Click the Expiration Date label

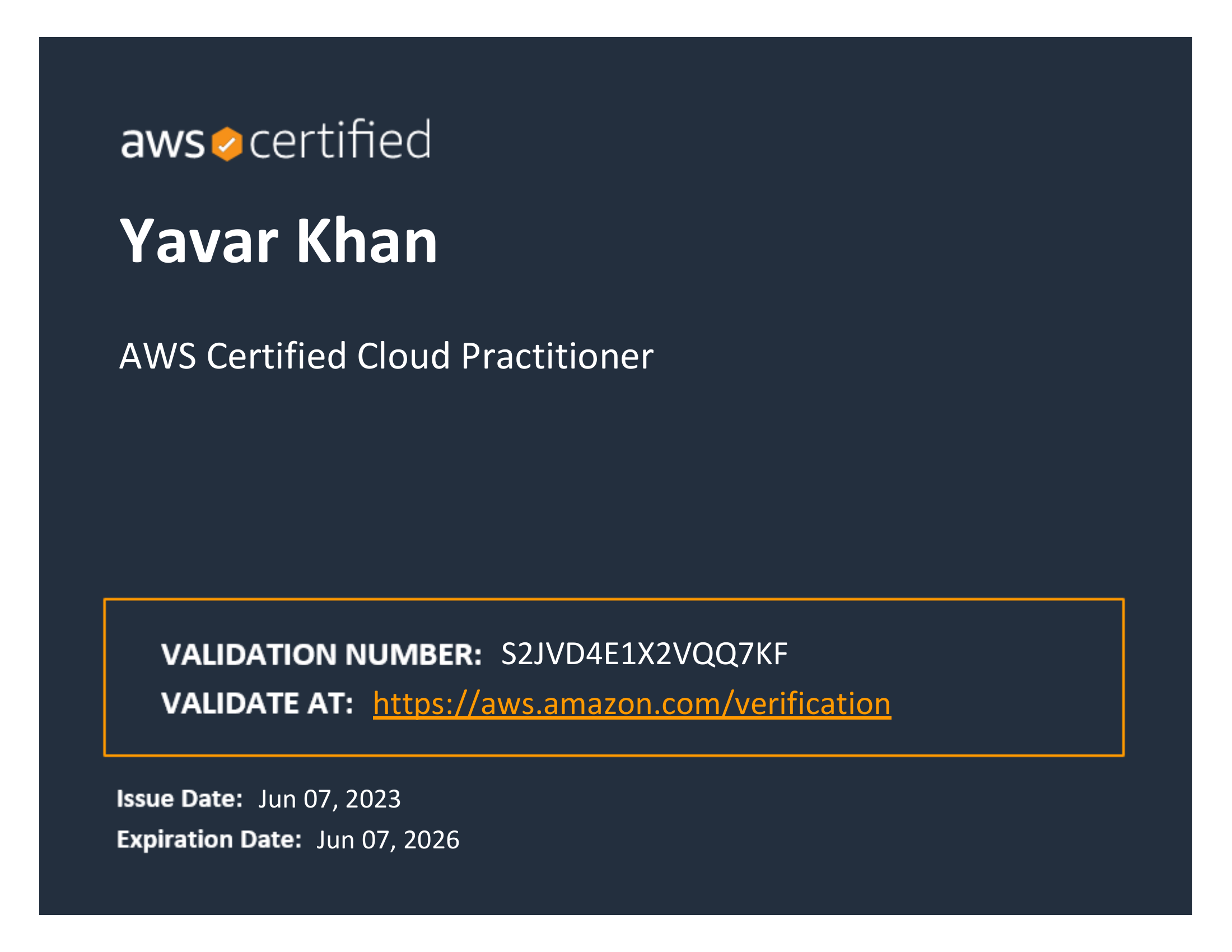(x=209, y=840)
